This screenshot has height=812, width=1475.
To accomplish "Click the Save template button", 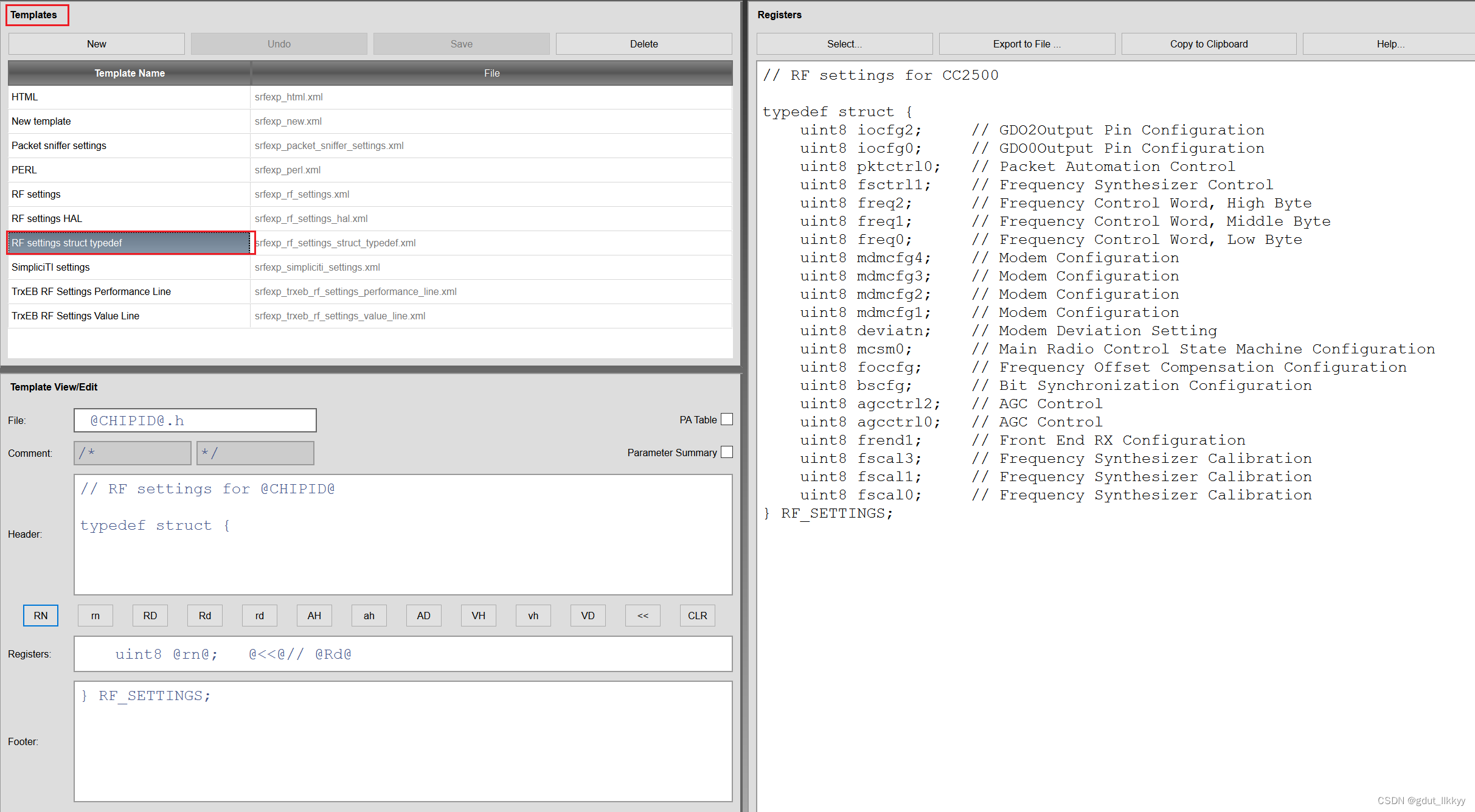I will point(461,44).
